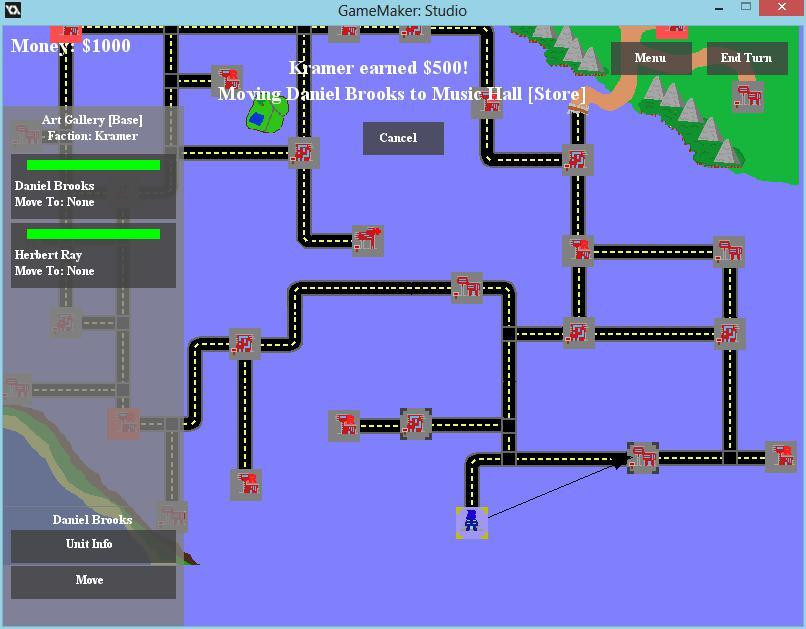Select the Herbert Ray unit card
Image resolution: width=806 pixels, height=629 pixels.
click(x=94, y=255)
